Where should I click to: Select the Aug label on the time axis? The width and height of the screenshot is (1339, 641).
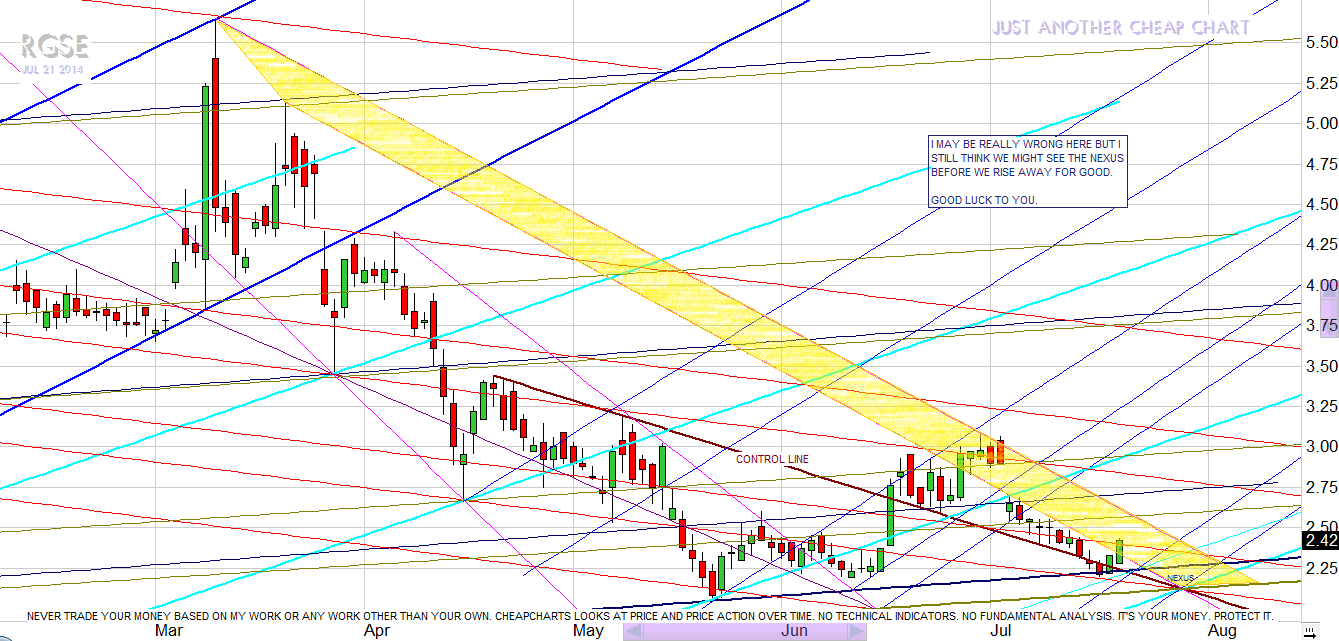(1222, 630)
